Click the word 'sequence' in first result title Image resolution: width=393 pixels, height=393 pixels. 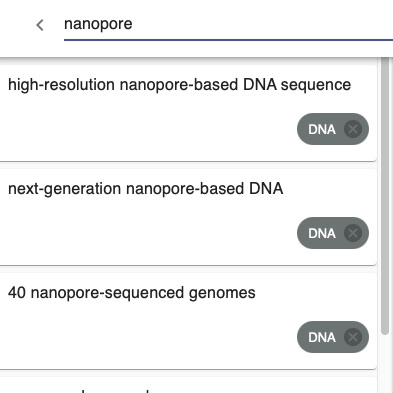tap(316, 85)
